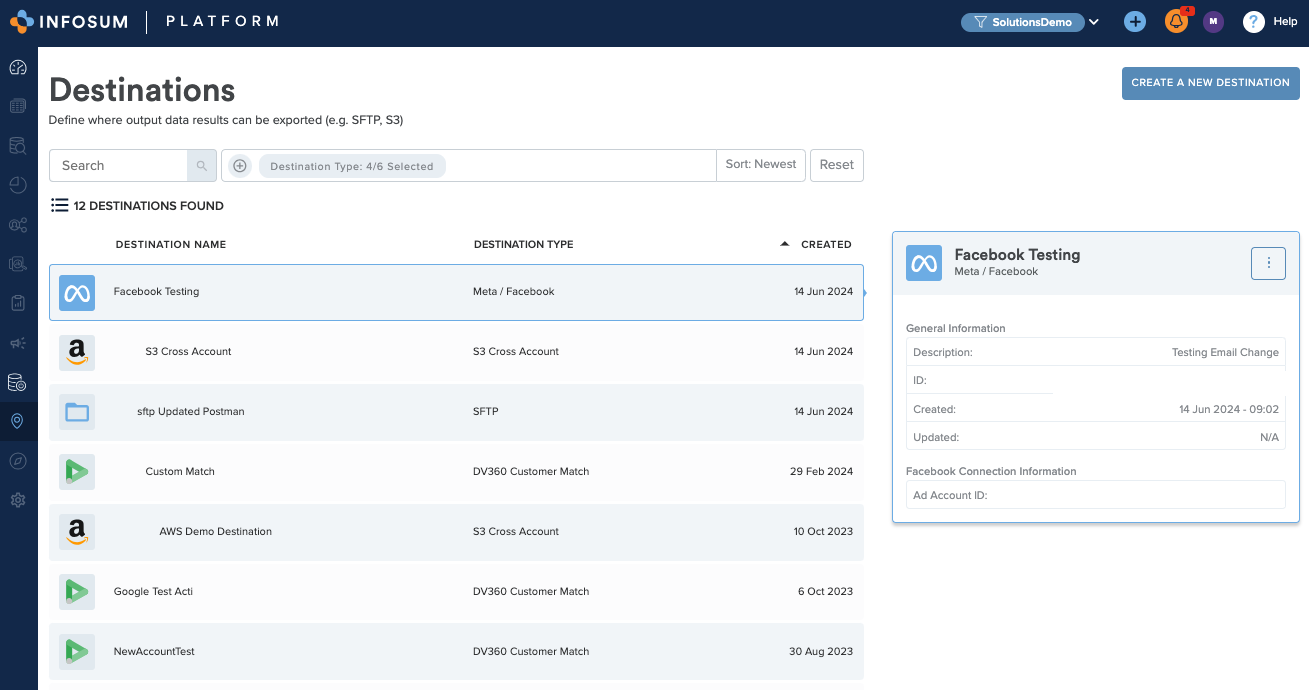Click the Meta icon in Facebook Testing row
The image size is (1309, 690).
pos(77,292)
